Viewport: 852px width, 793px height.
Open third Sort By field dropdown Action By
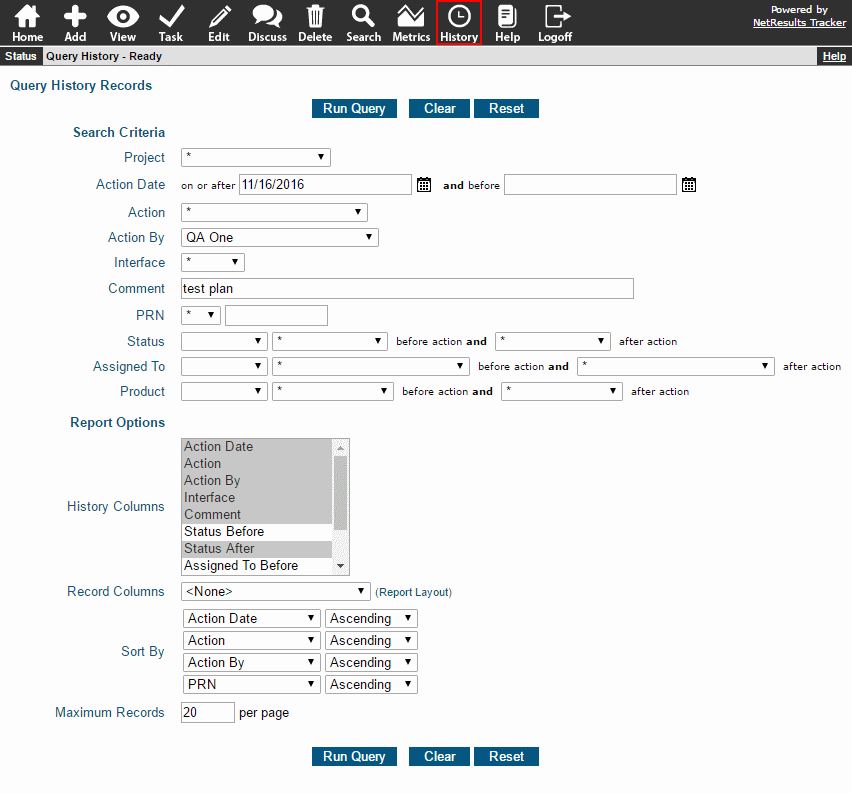pyautogui.click(x=252, y=663)
